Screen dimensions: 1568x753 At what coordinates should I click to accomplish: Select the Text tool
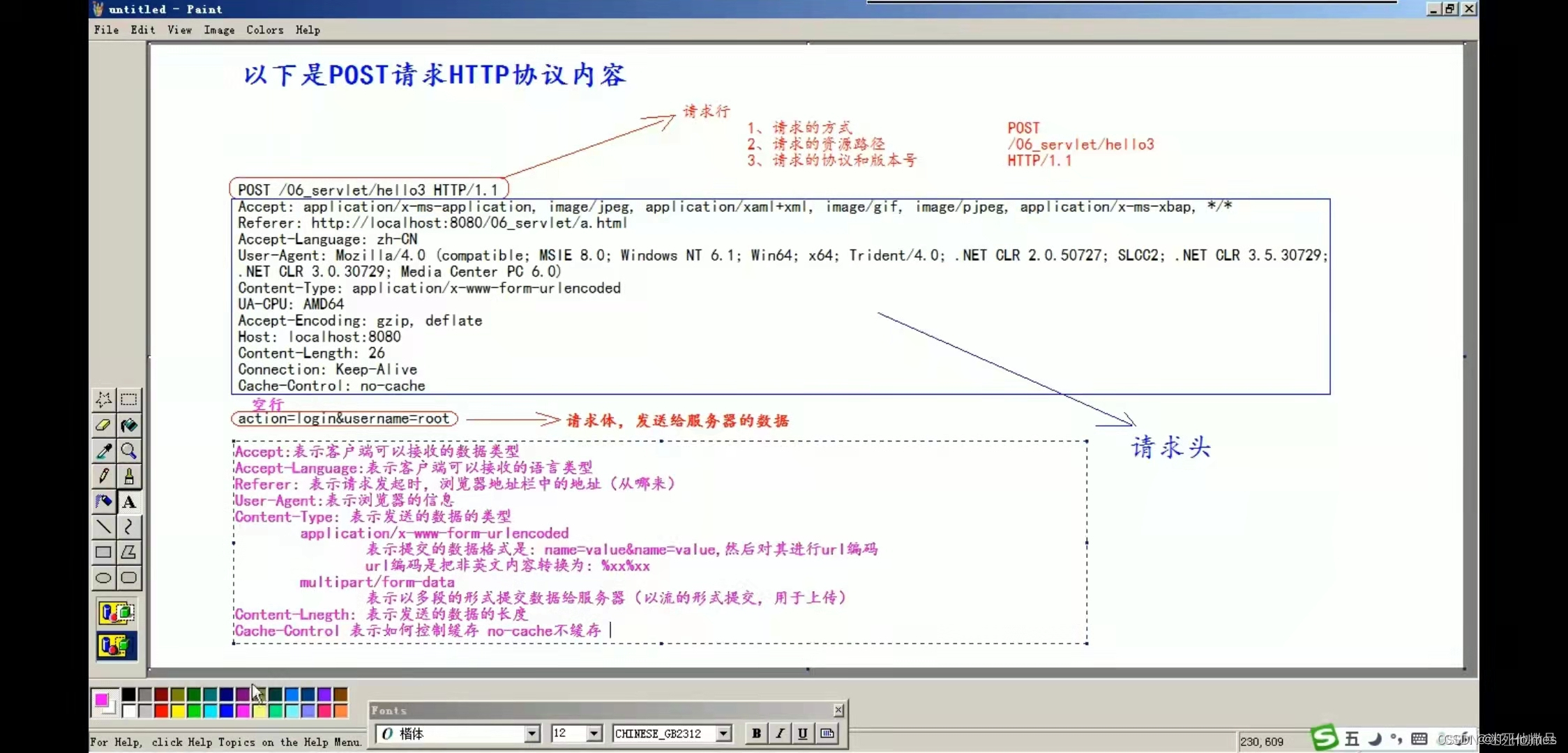(129, 501)
